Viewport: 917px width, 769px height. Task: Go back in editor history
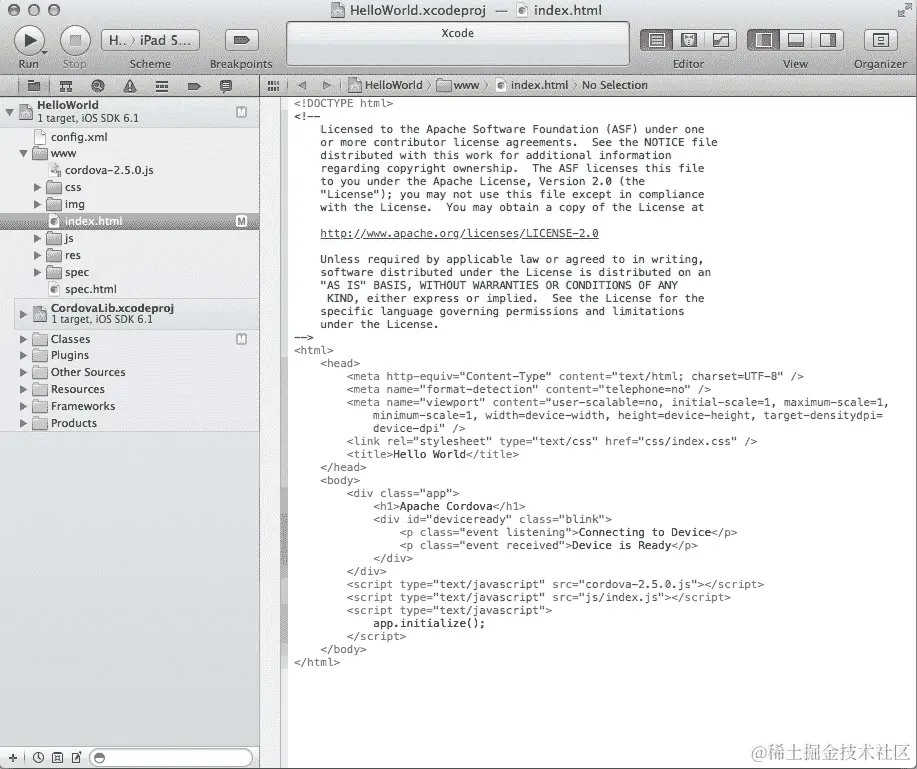click(x=302, y=85)
